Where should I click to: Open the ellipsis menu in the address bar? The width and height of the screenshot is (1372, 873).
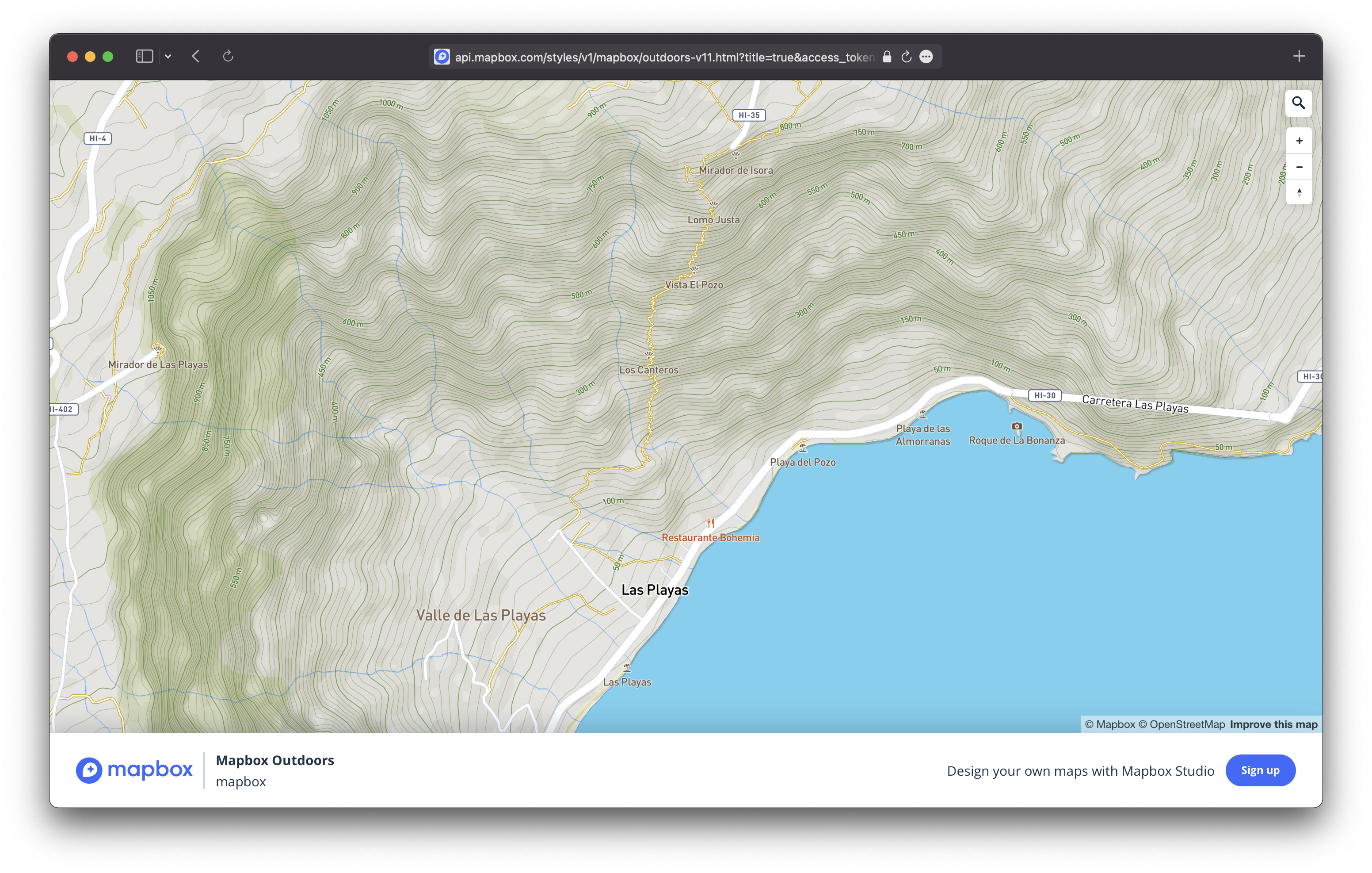[x=926, y=57]
